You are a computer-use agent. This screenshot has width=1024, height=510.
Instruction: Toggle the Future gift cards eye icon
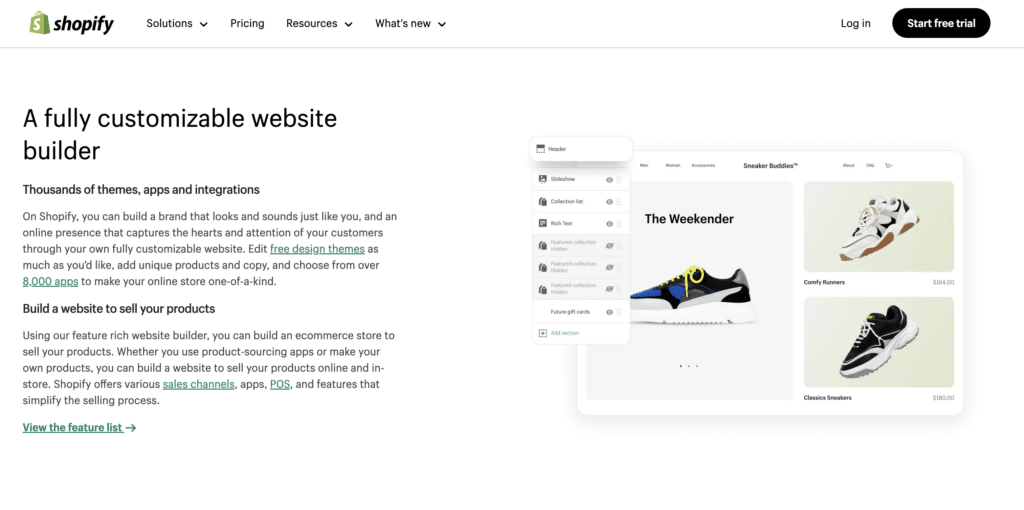pos(609,312)
